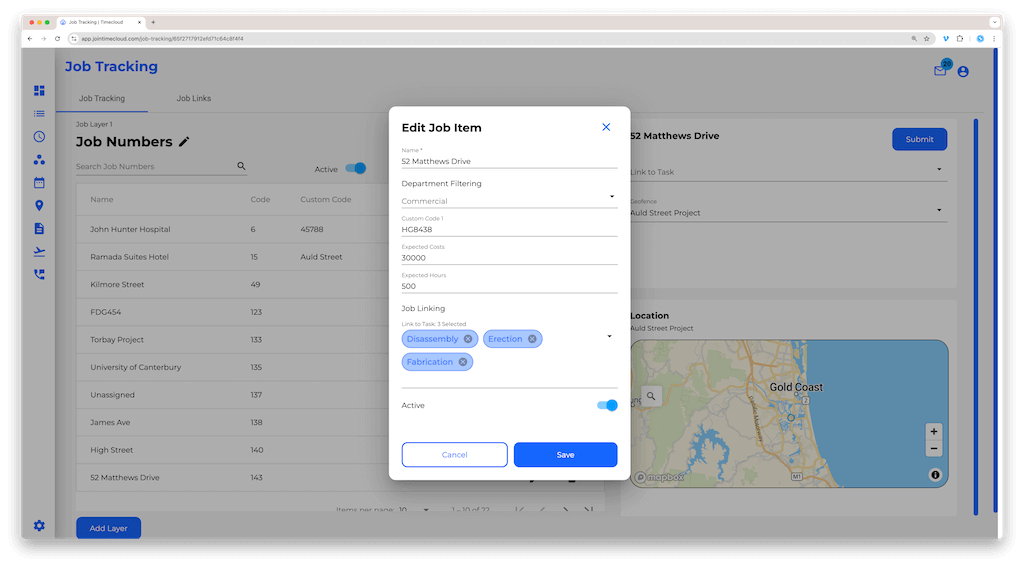Viewport: 1024px width, 567px height.
Task: Open the clock timesheet sidebar icon
Action: tap(39, 137)
